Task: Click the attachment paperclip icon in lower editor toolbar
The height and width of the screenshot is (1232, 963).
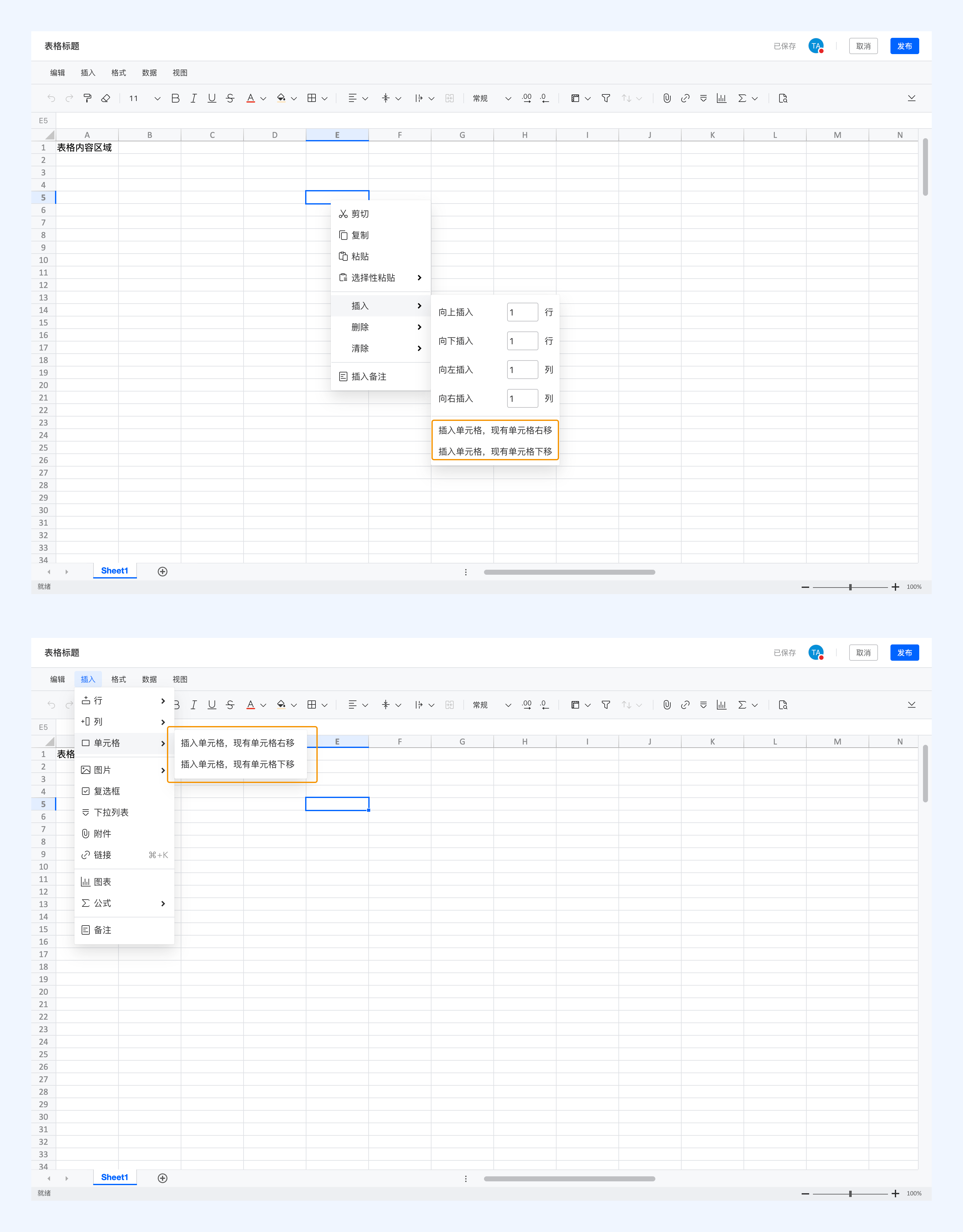Action: [667, 705]
